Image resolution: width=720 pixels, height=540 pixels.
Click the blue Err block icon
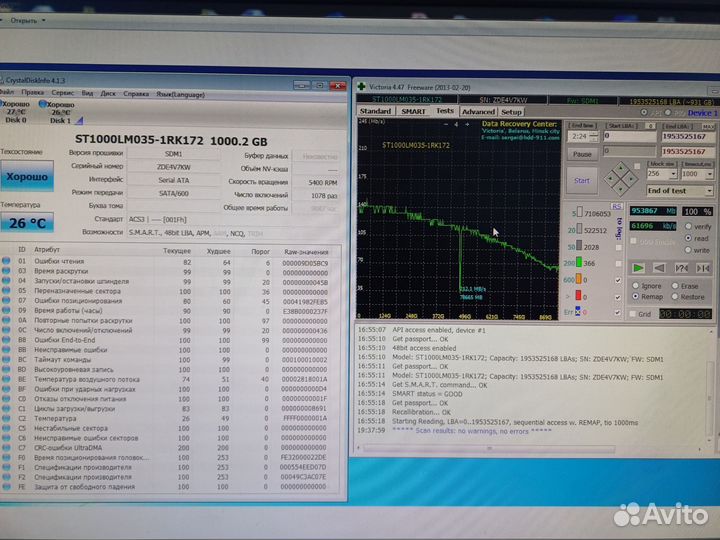[578, 311]
